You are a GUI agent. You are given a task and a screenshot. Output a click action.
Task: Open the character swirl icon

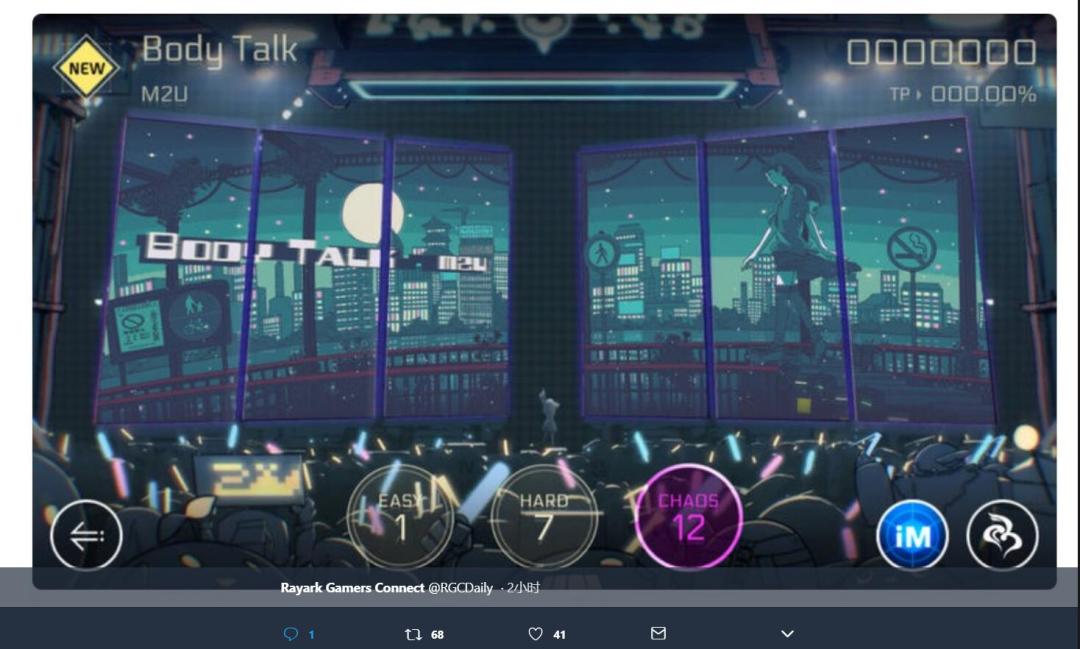[x=1002, y=535]
